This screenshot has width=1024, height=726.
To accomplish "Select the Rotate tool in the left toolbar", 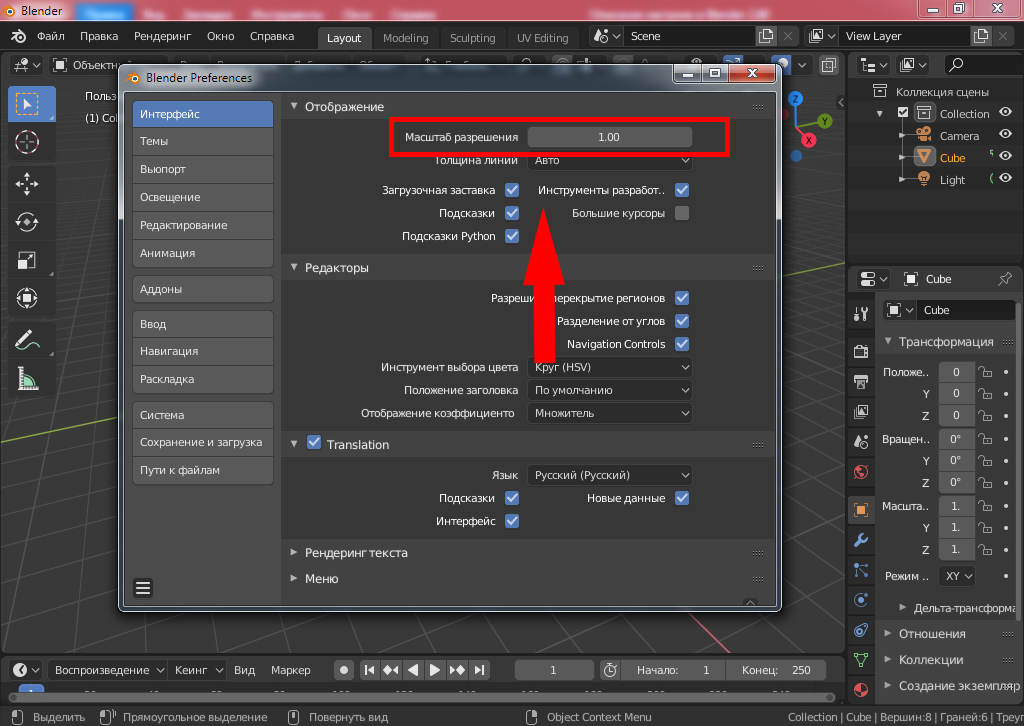I will 27,222.
